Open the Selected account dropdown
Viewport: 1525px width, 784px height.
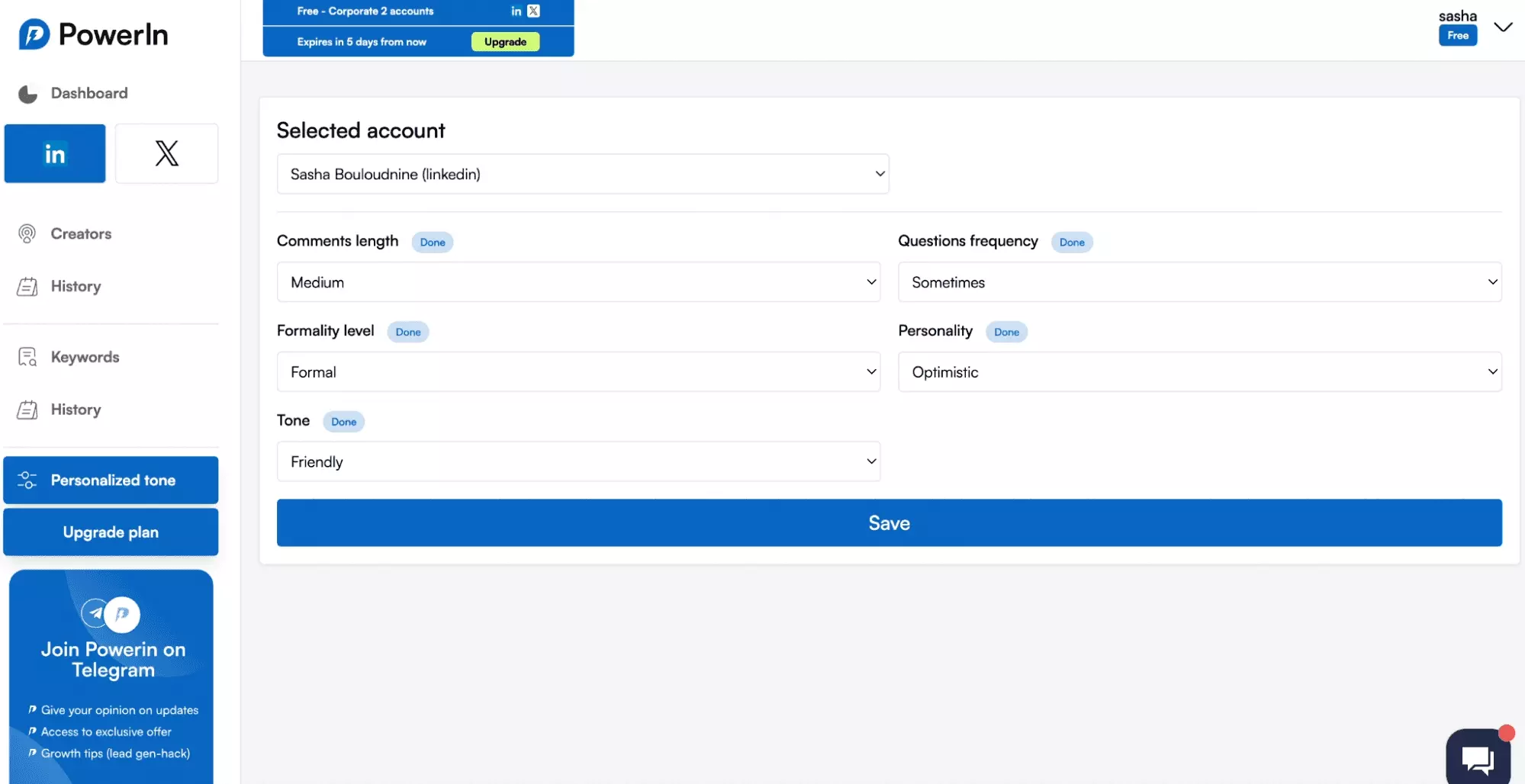582,174
